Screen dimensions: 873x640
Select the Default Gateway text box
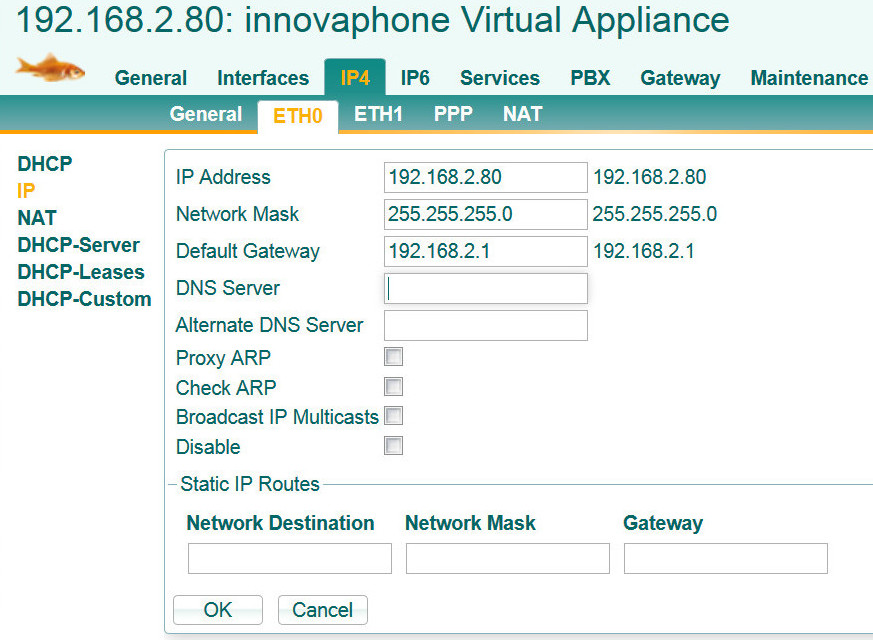(485, 251)
